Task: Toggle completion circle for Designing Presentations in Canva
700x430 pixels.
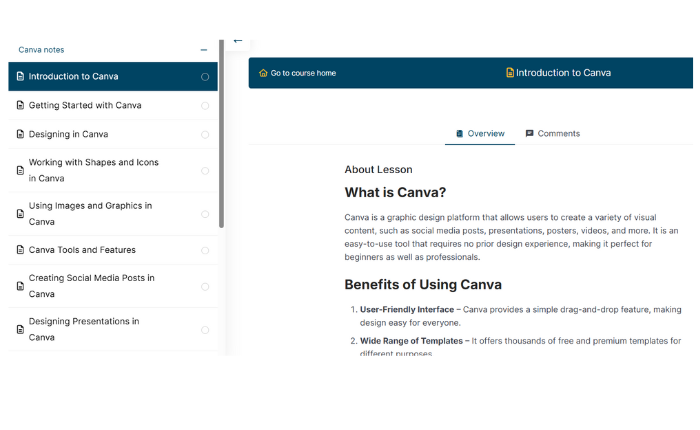Action: [x=205, y=330]
